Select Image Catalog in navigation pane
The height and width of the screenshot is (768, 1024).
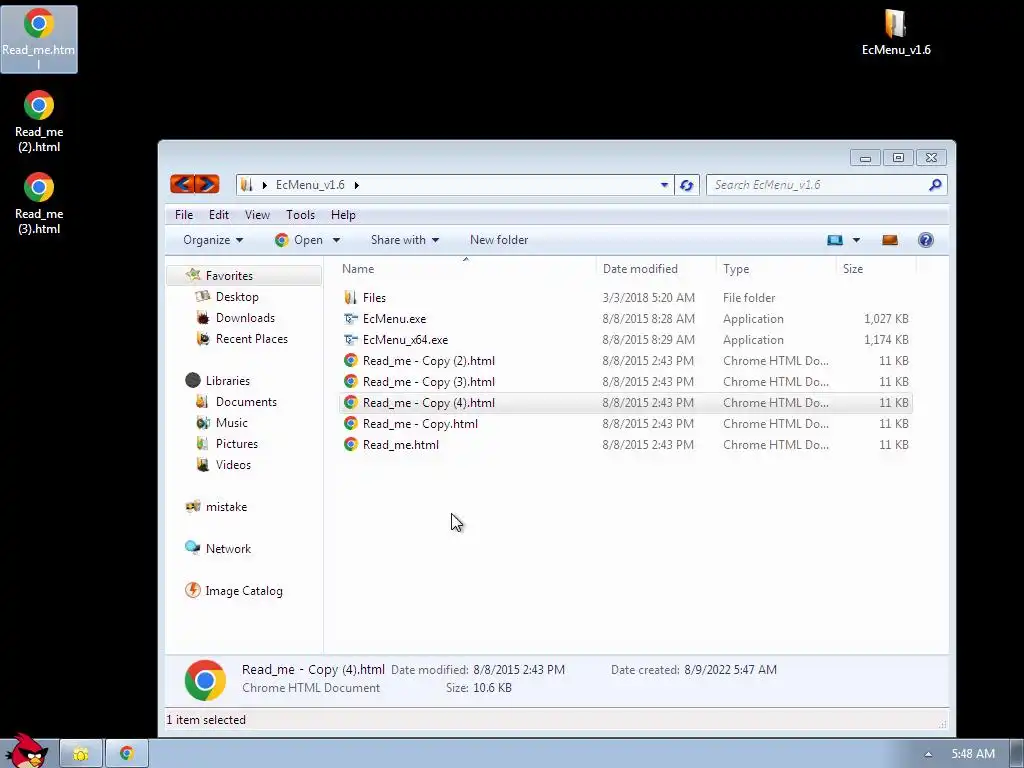244,591
